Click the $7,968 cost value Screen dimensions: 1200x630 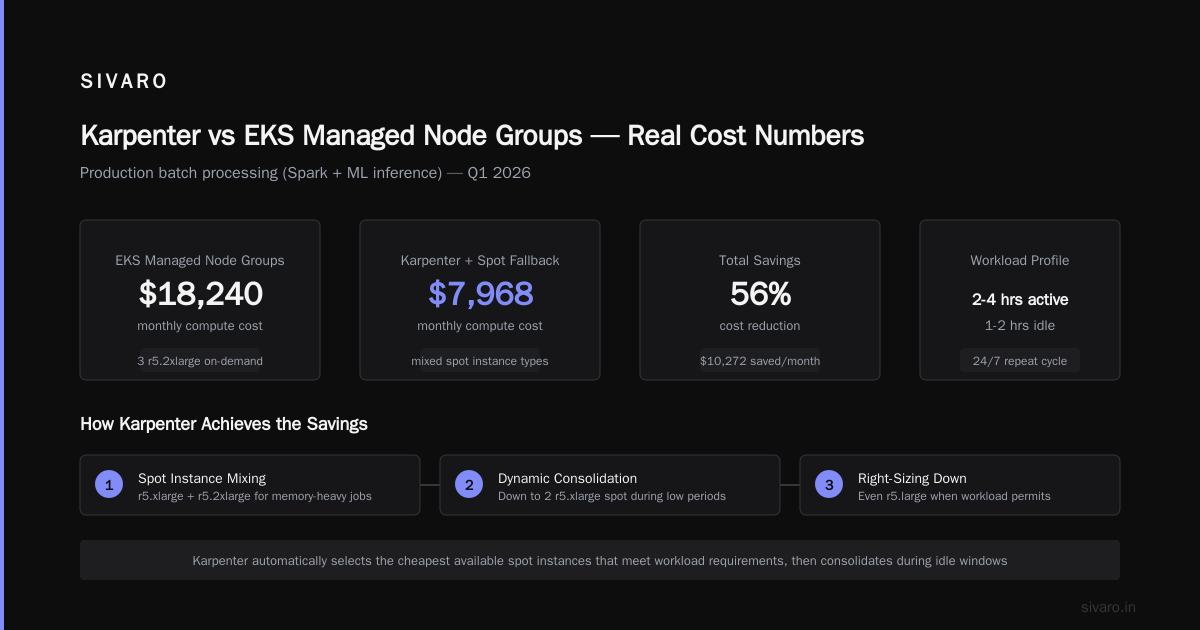point(480,293)
